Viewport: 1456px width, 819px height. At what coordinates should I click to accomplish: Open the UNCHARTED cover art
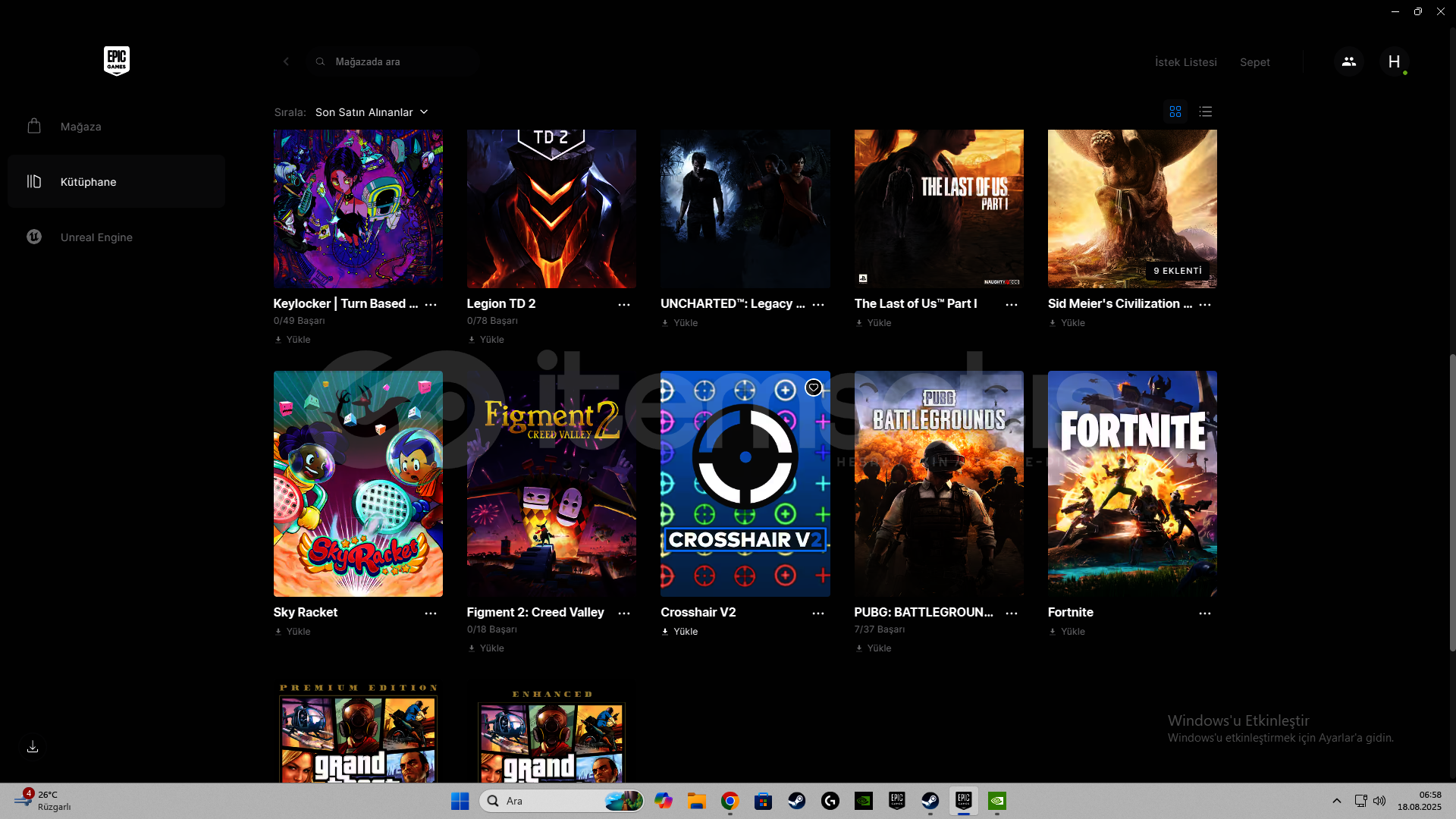(x=745, y=209)
